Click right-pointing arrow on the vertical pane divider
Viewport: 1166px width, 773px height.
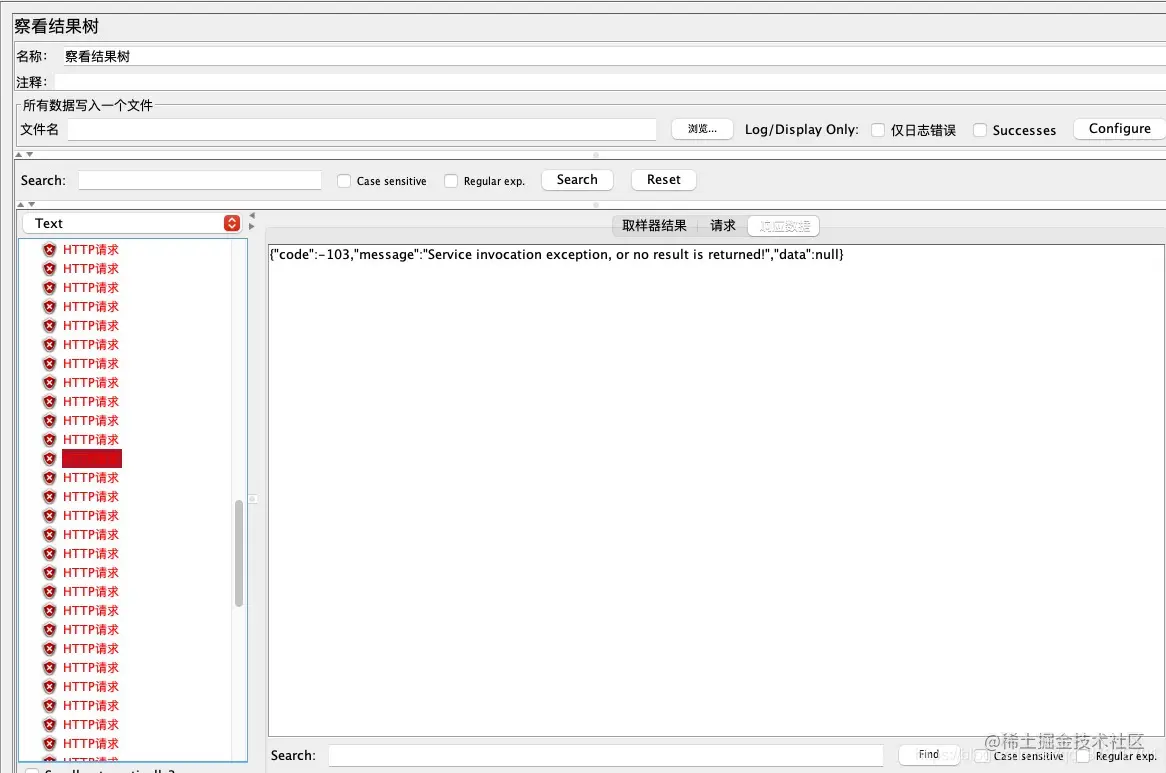click(252, 226)
